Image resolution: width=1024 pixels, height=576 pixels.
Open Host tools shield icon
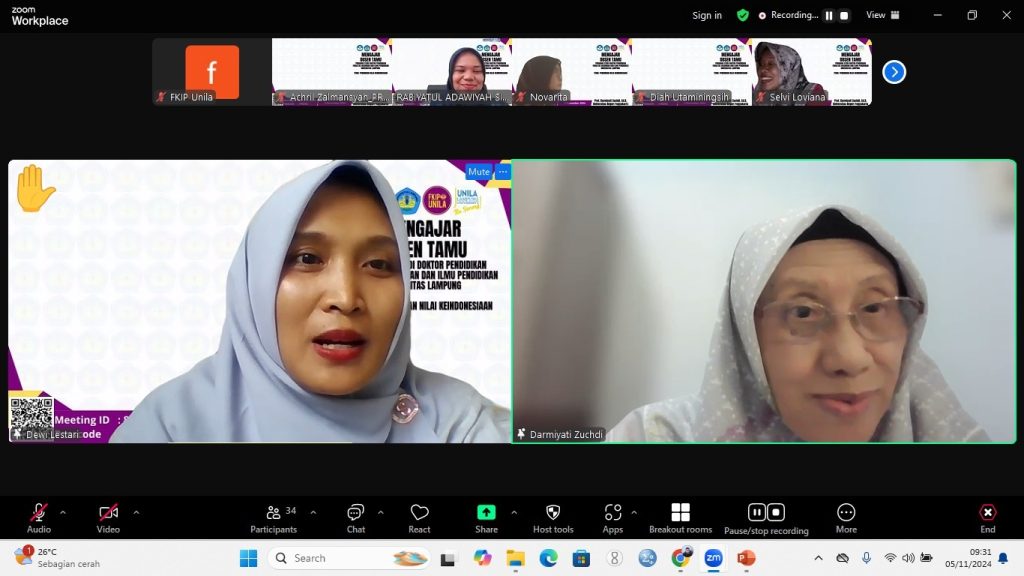pos(553,517)
